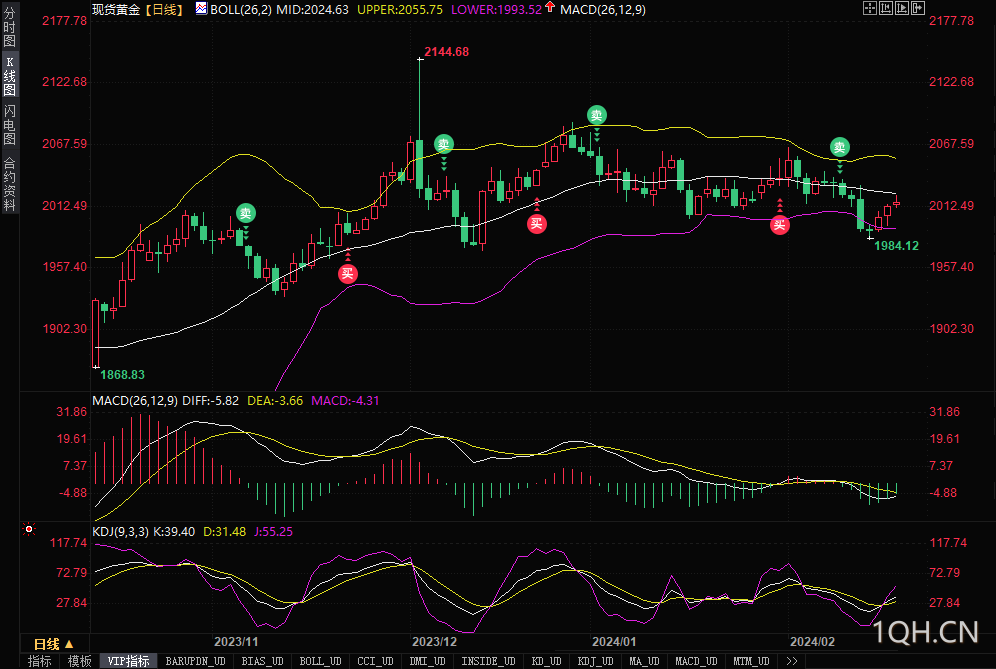Screen dimensions: 996x669
Task: Expand more indicator tabs with >> arrow
Action: click(x=792, y=661)
